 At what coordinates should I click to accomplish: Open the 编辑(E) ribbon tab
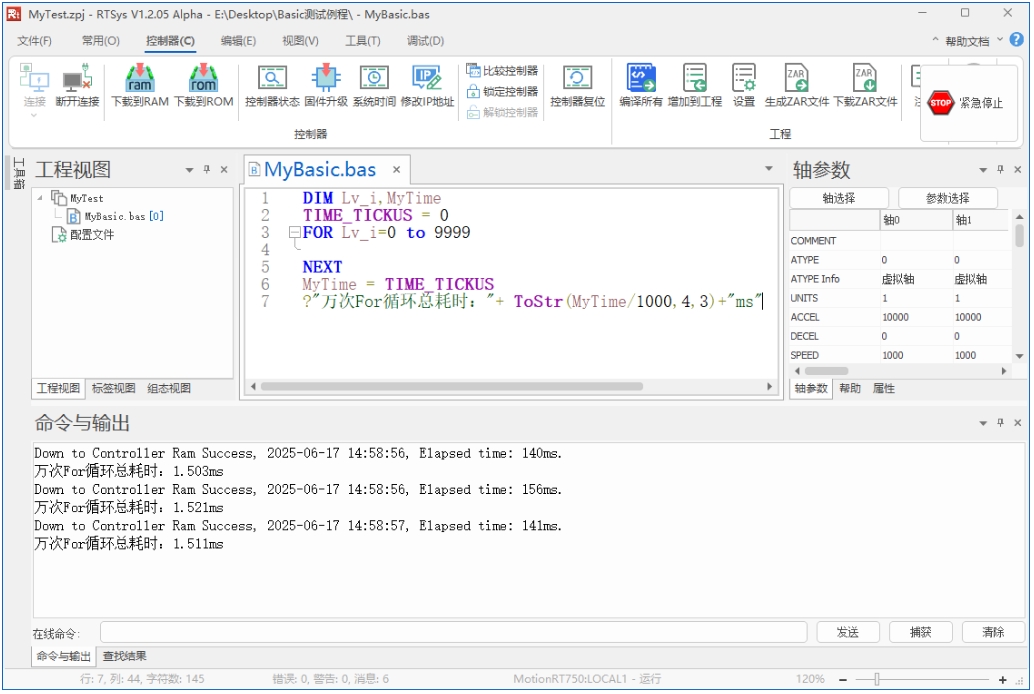[x=238, y=41]
